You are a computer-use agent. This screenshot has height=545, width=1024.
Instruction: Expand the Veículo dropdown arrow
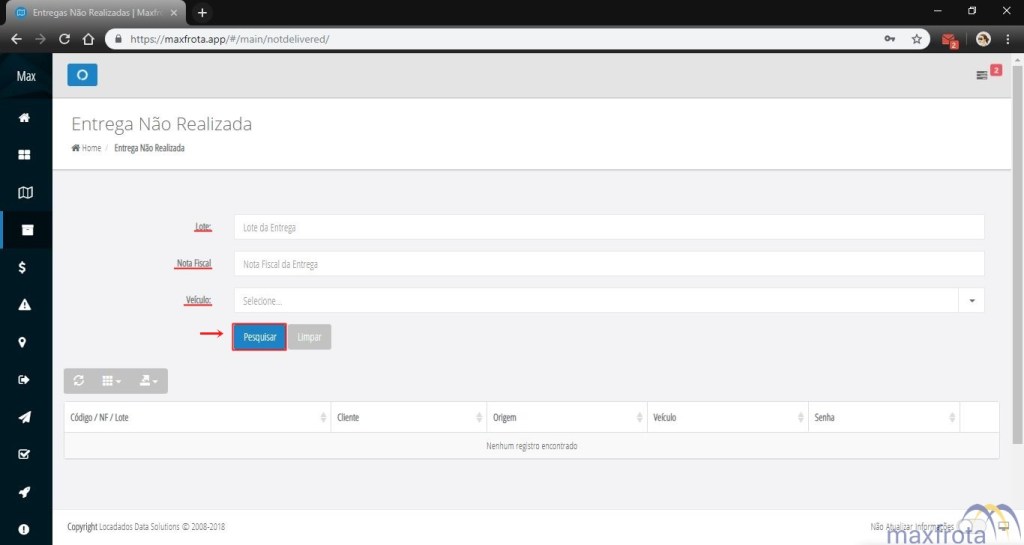(972, 300)
